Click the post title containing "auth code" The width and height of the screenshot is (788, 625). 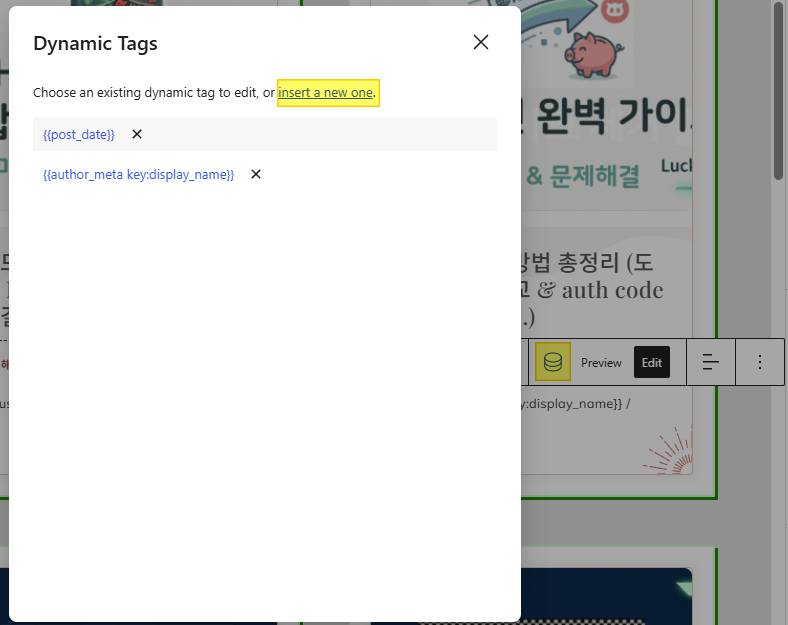point(592,290)
